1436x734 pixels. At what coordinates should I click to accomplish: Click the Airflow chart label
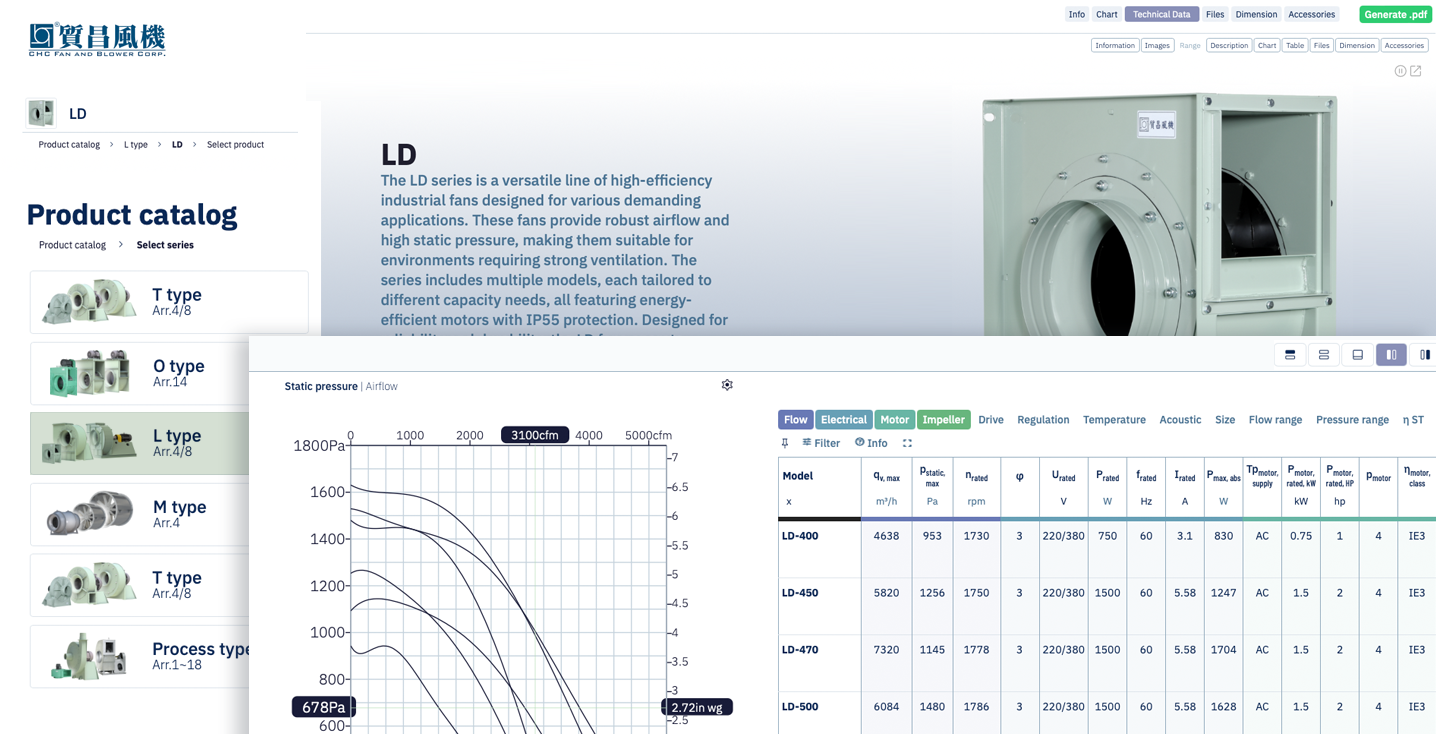point(382,386)
